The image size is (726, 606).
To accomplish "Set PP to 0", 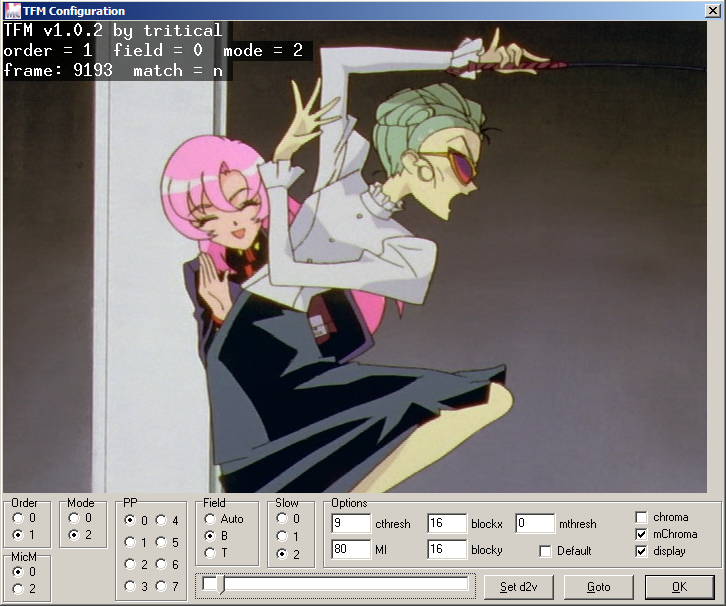I will tap(130, 520).
